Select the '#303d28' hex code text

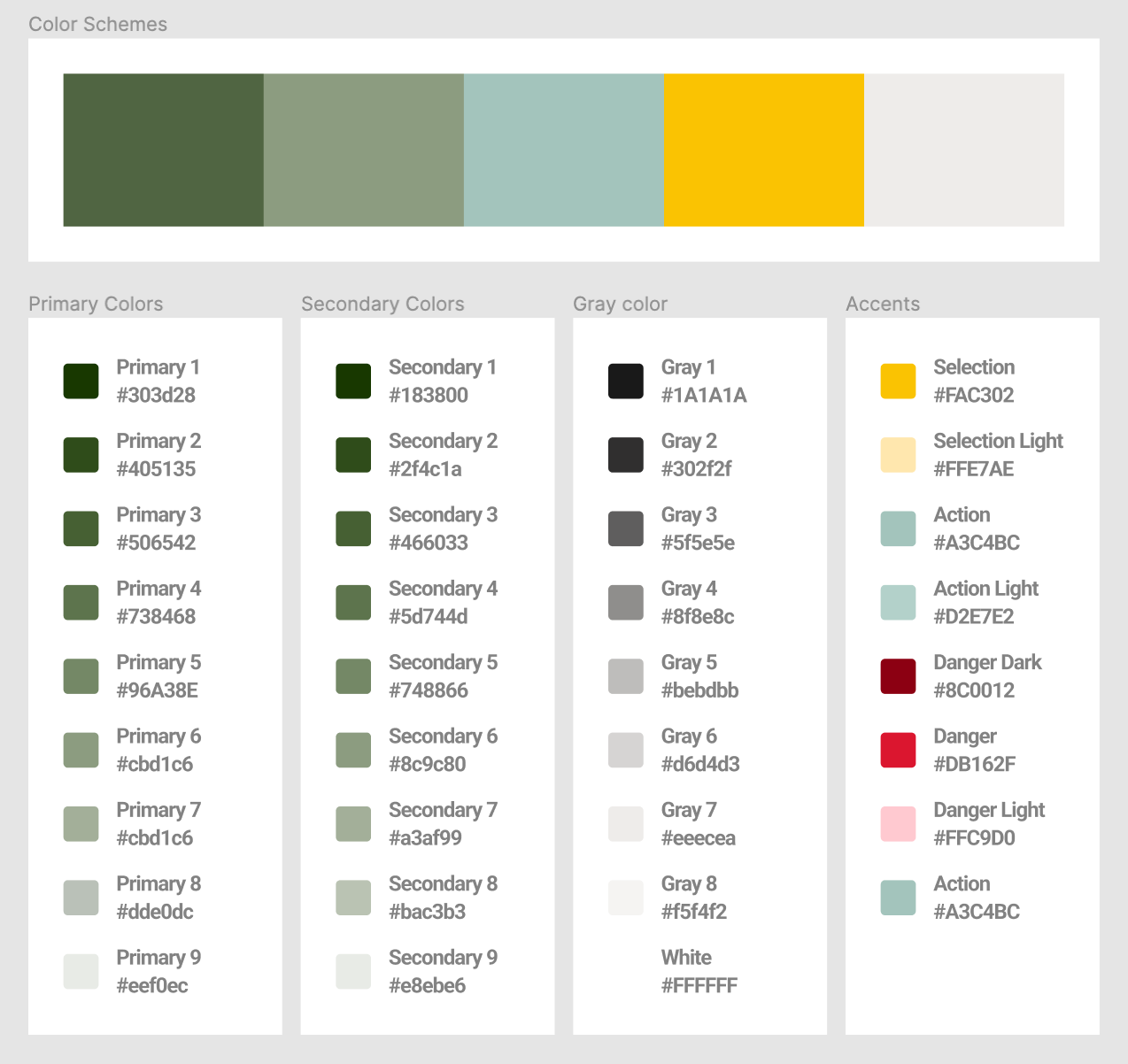156,395
